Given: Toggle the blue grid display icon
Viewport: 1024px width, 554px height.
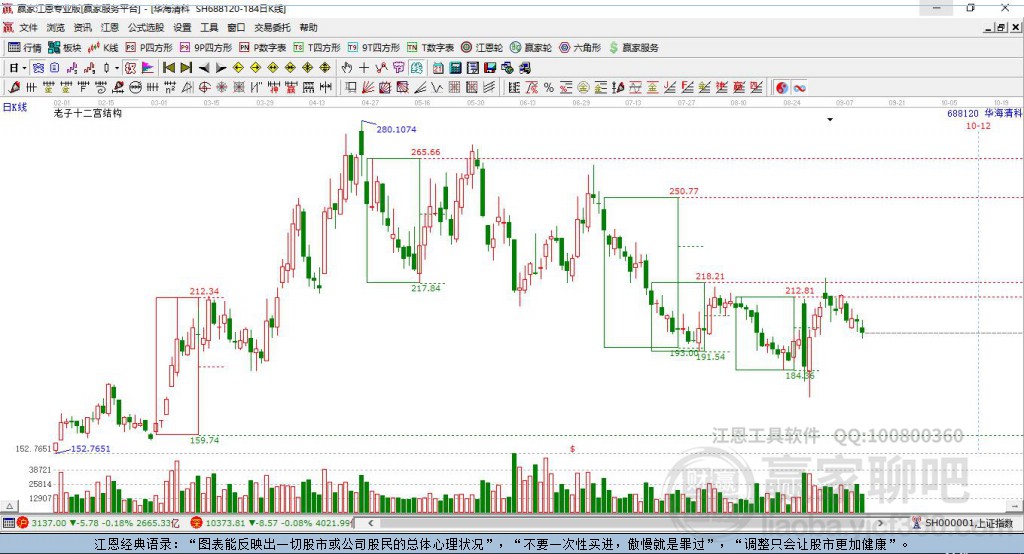Looking at the screenshot, I should tap(38, 68).
